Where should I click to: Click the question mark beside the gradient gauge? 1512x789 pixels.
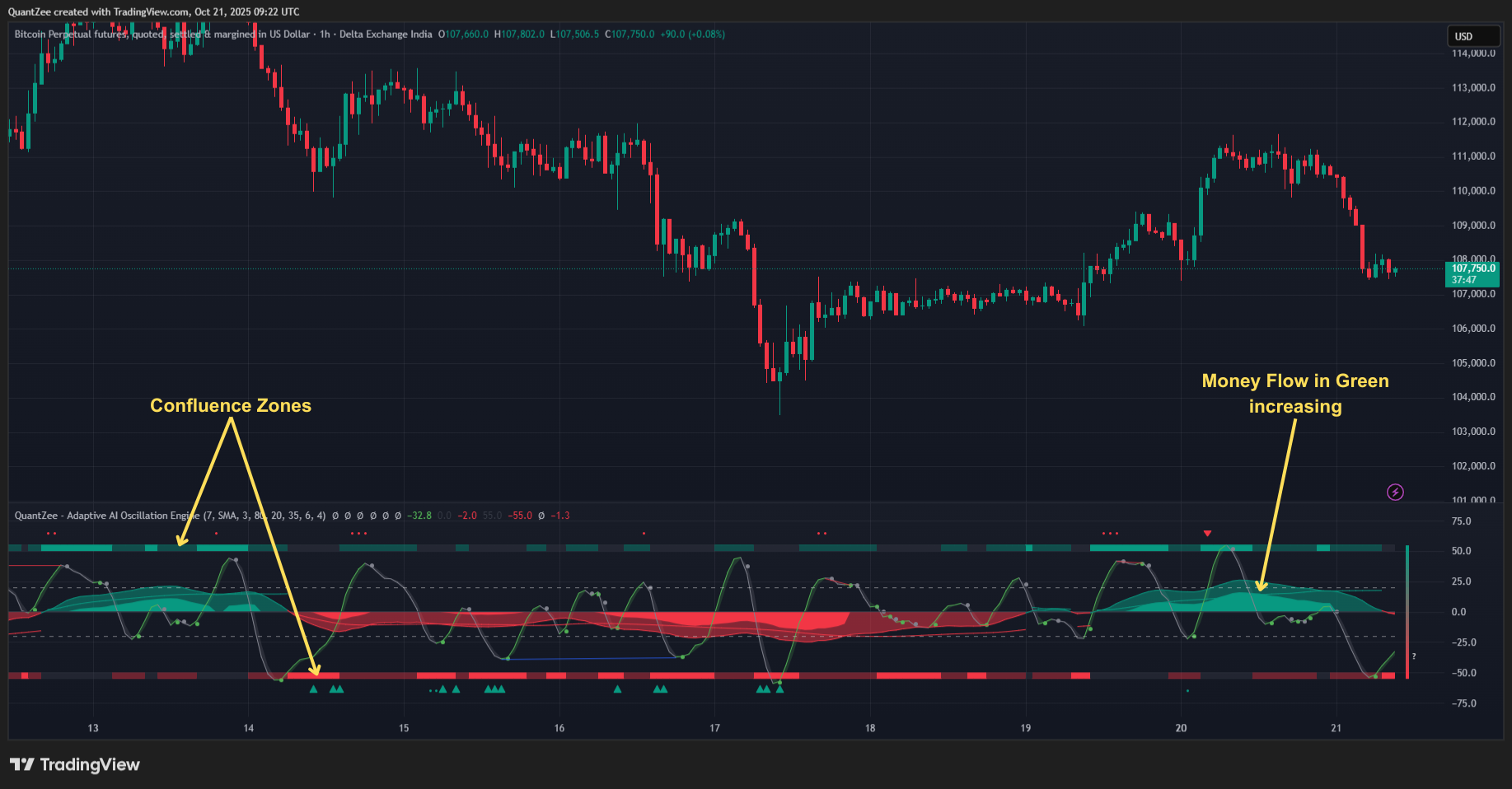[x=1414, y=656]
